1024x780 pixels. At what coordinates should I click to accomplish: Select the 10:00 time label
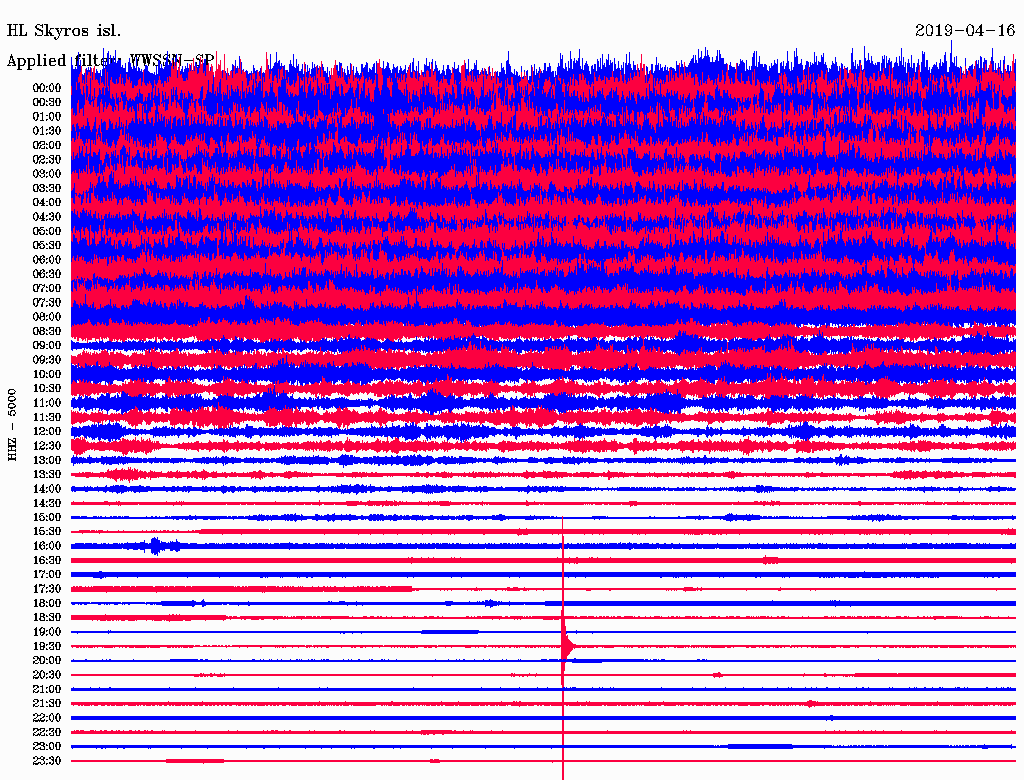[x=47, y=374]
